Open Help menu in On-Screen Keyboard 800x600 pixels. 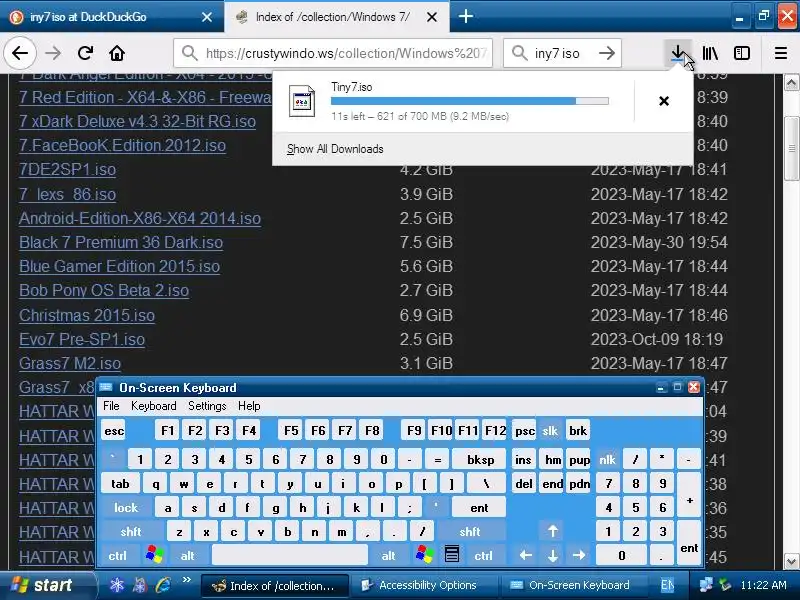coord(249,406)
